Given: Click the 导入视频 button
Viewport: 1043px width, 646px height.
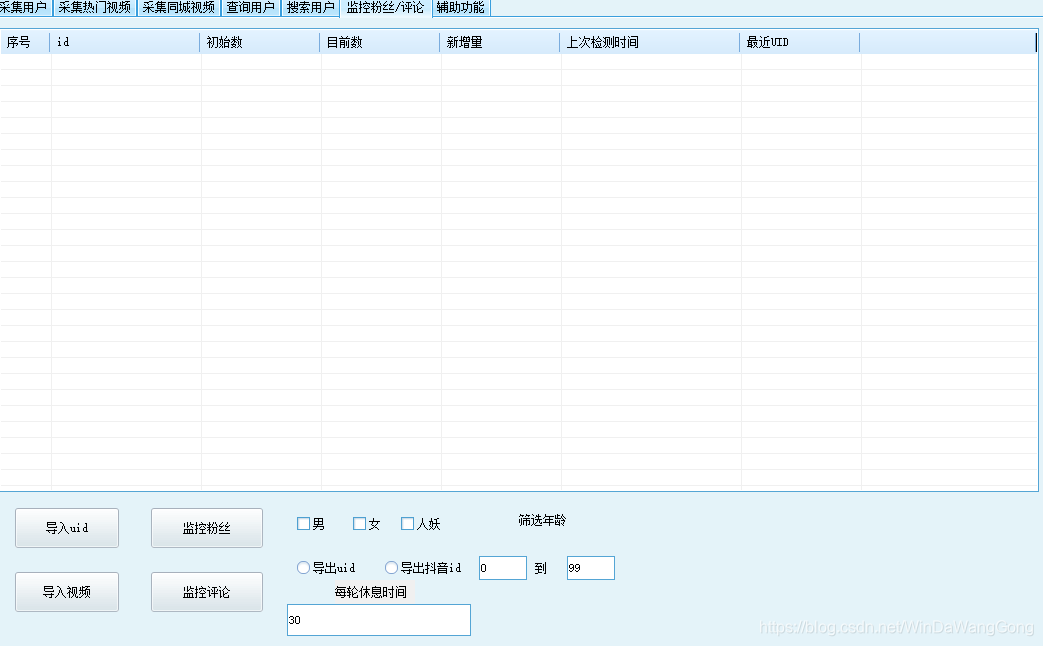Looking at the screenshot, I should 67,592.
